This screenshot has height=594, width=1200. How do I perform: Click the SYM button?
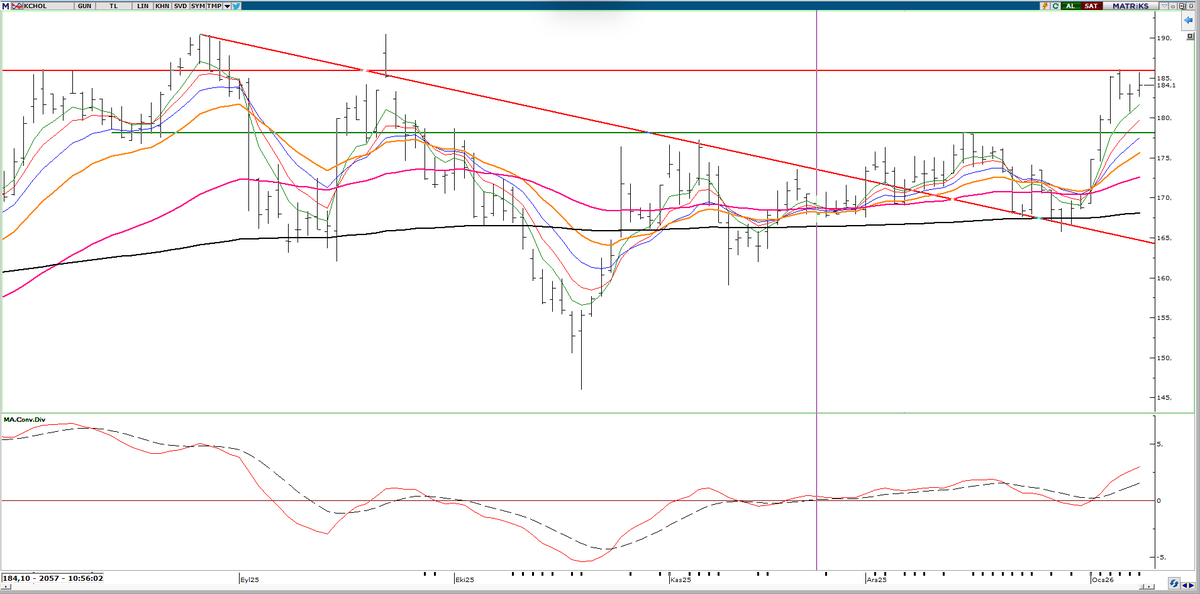[x=197, y=6]
